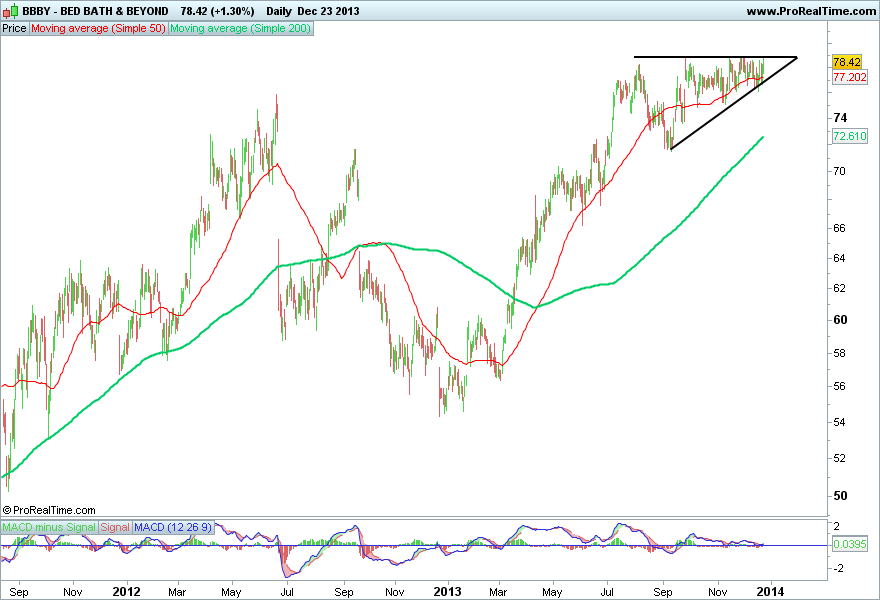Click the Jul label after 2012 on time axis

287,592
